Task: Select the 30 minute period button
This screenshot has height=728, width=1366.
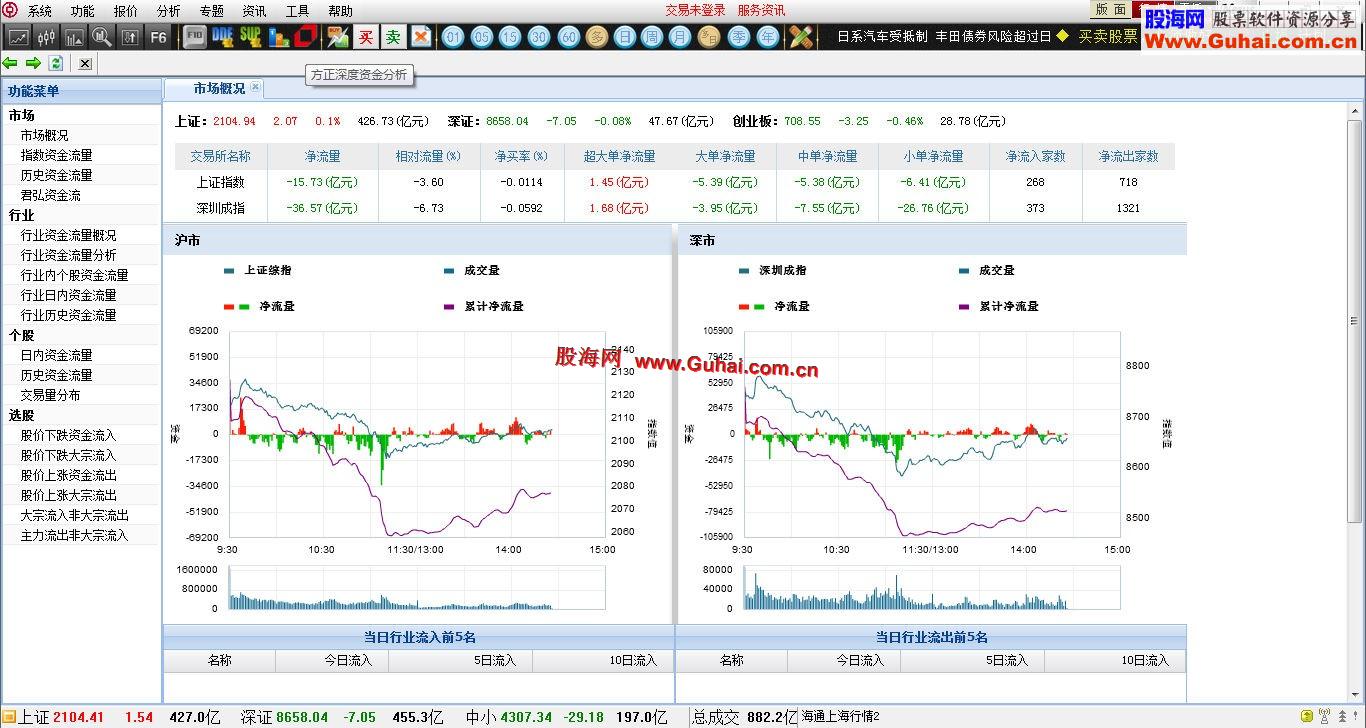Action: pos(539,37)
